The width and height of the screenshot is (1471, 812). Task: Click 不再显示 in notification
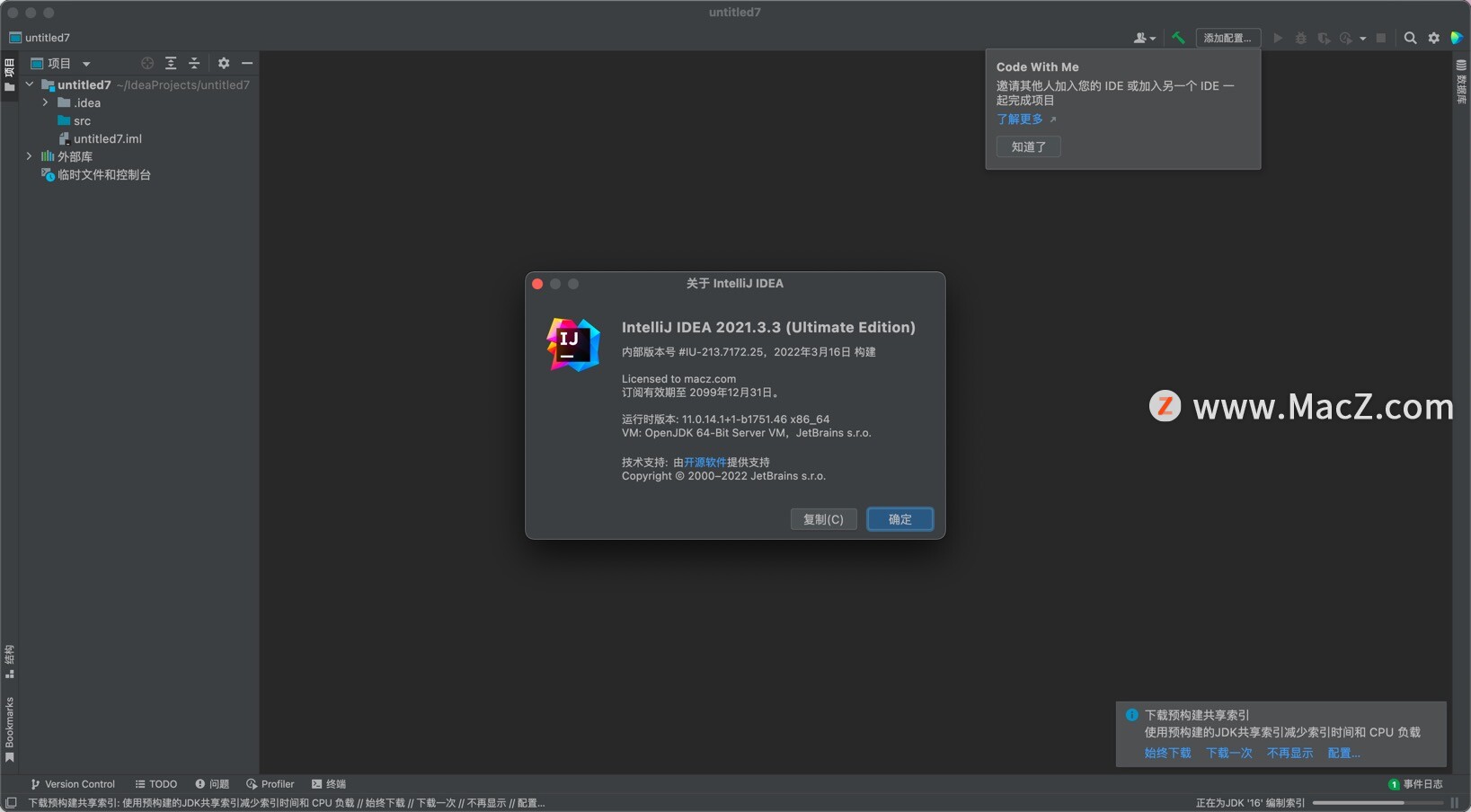click(1290, 754)
